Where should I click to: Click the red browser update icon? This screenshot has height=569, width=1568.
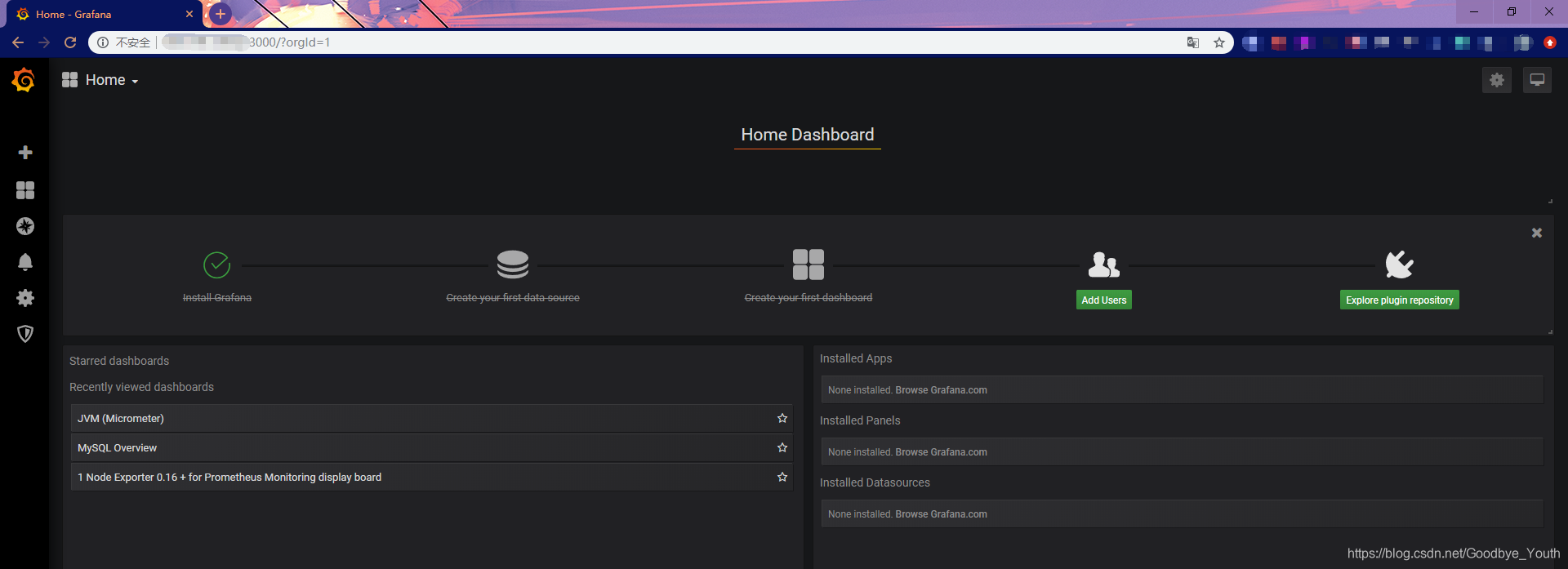click(x=1550, y=42)
